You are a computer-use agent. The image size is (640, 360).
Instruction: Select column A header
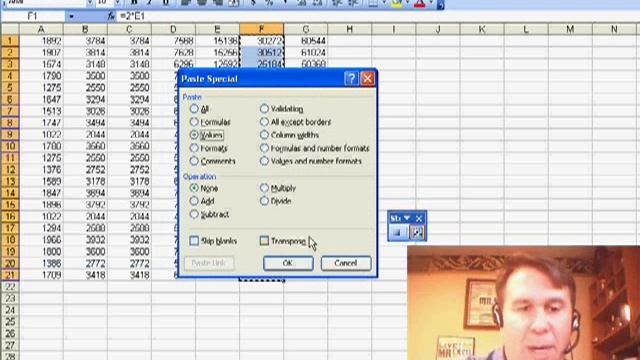point(41,29)
